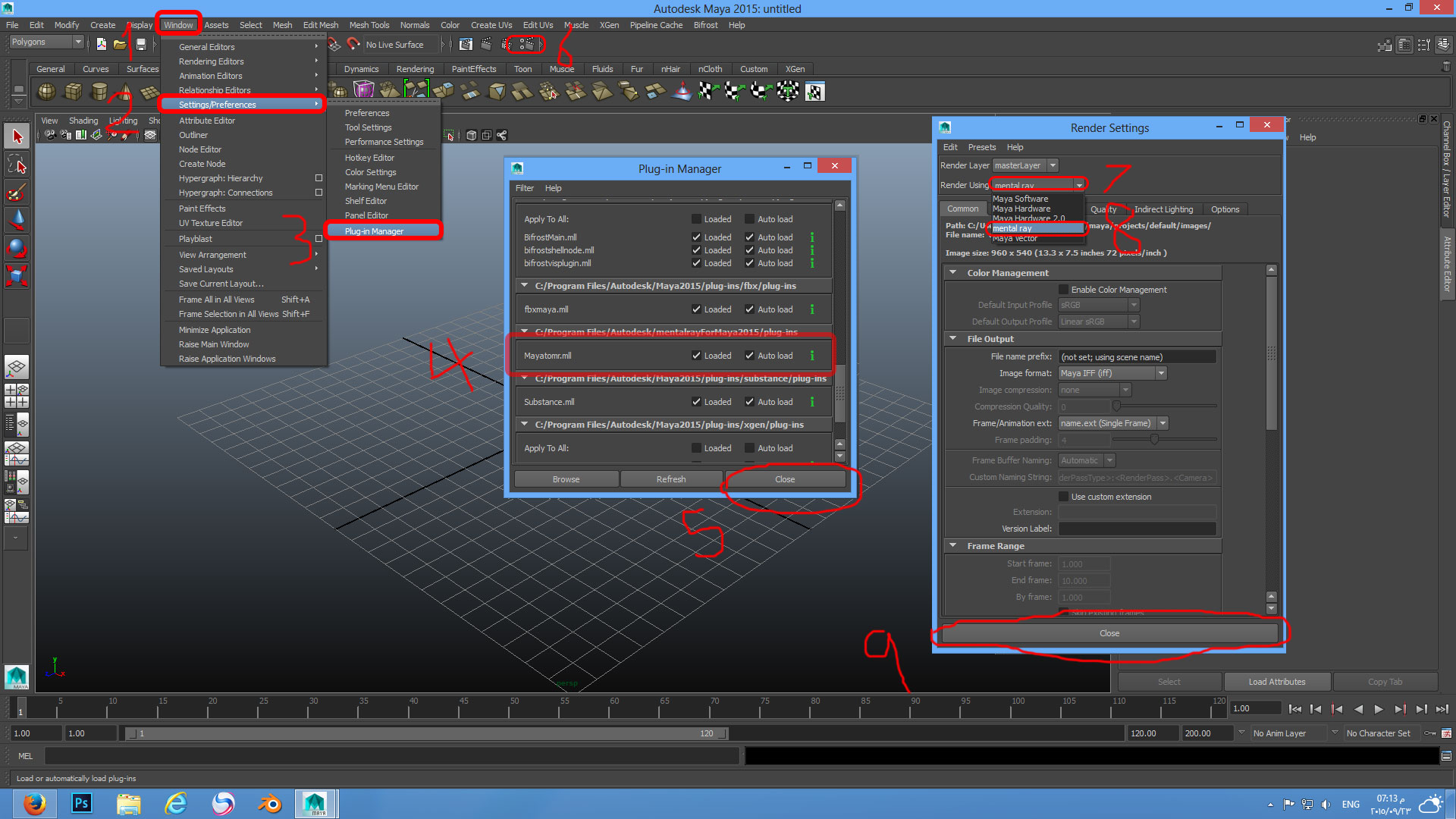The width and height of the screenshot is (1456, 819).
Task: Enable Color Management checkbox
Action: [x=1064, y=290]
